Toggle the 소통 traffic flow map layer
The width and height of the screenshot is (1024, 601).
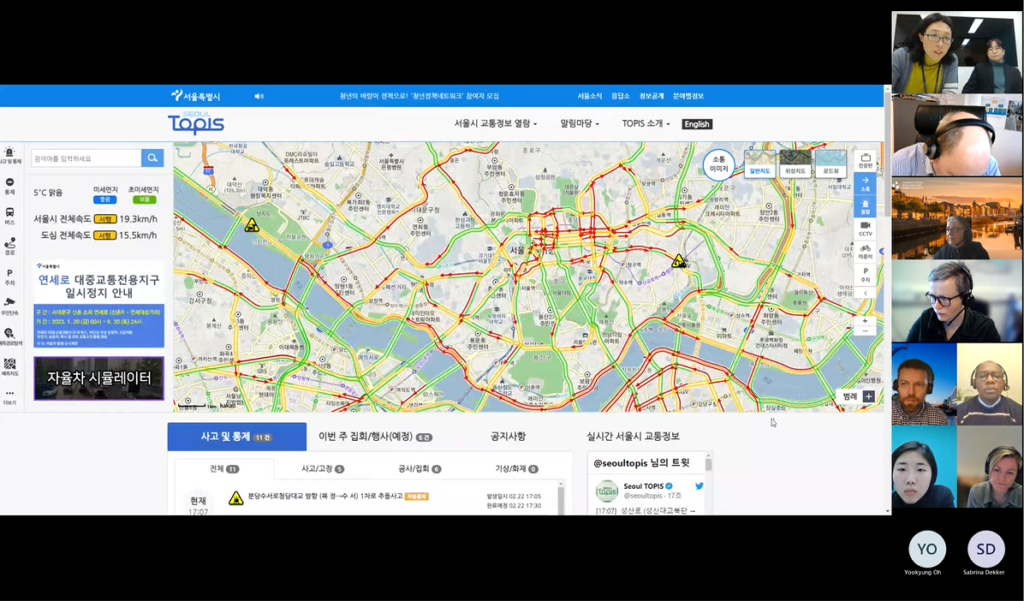coord(865,184)
